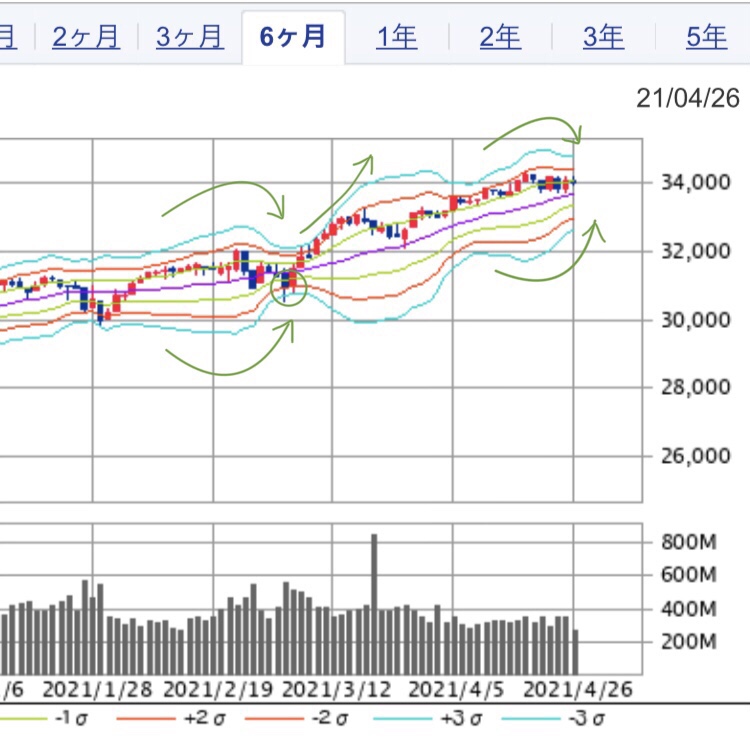Click the 800M volume axis label
This screenshot has width=750, height=756.
689,542
